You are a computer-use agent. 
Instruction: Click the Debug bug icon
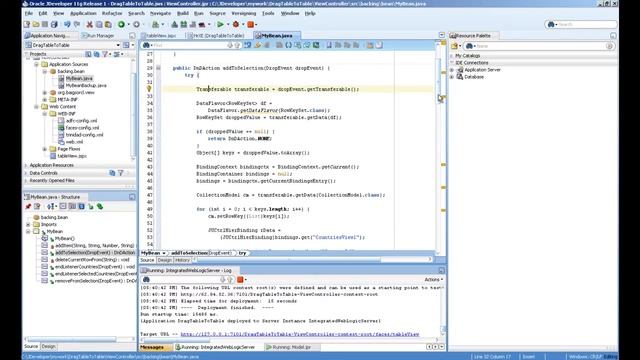pyautogui.click(x=236, y=24)
